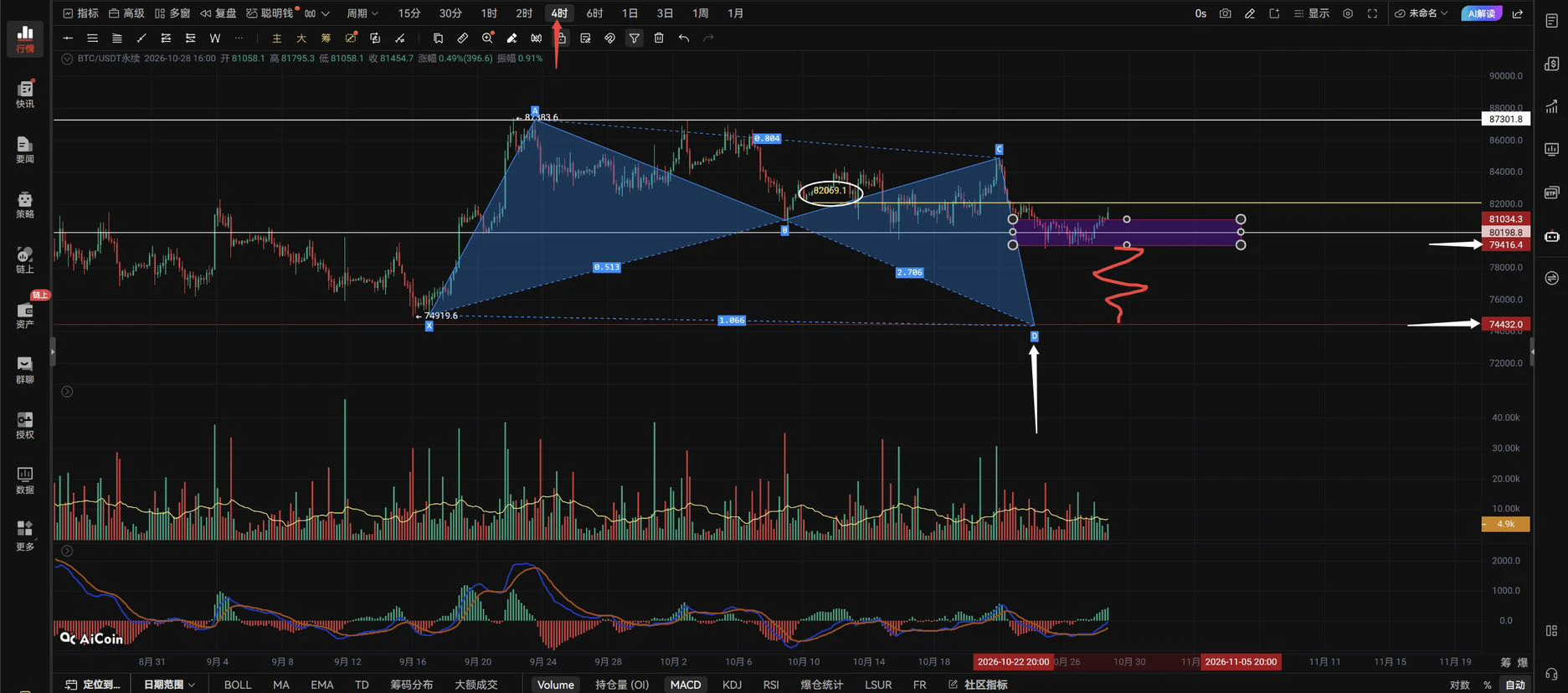Open the 群聊 group chat sidebar icon
The height and width of the screenshot is (693, 1568).
(x=25, y=369)
